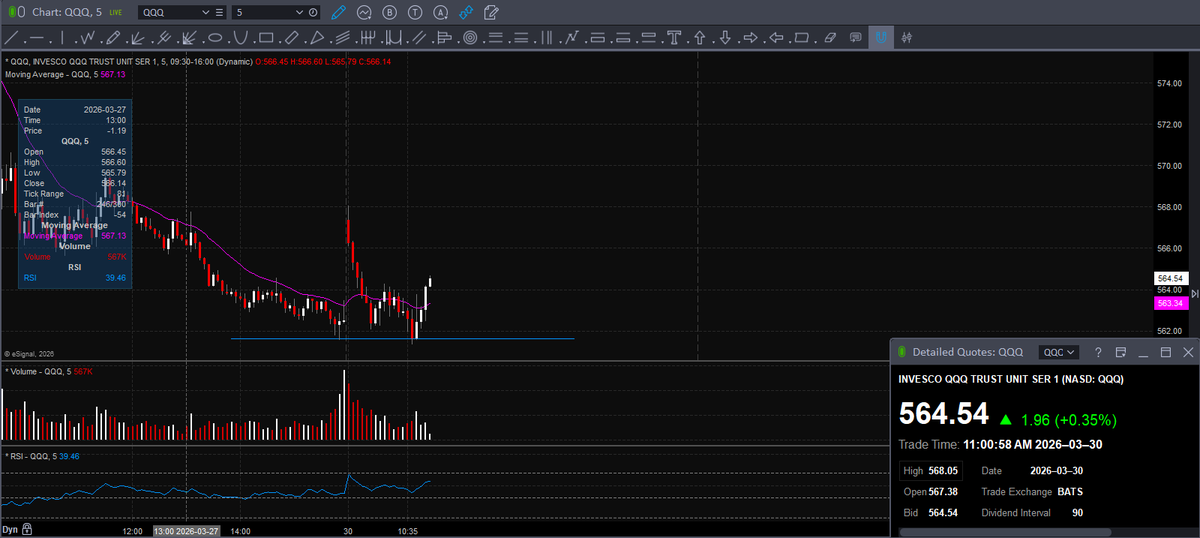
Task: Click the blue horizontal support line
Action: (402, 338)
